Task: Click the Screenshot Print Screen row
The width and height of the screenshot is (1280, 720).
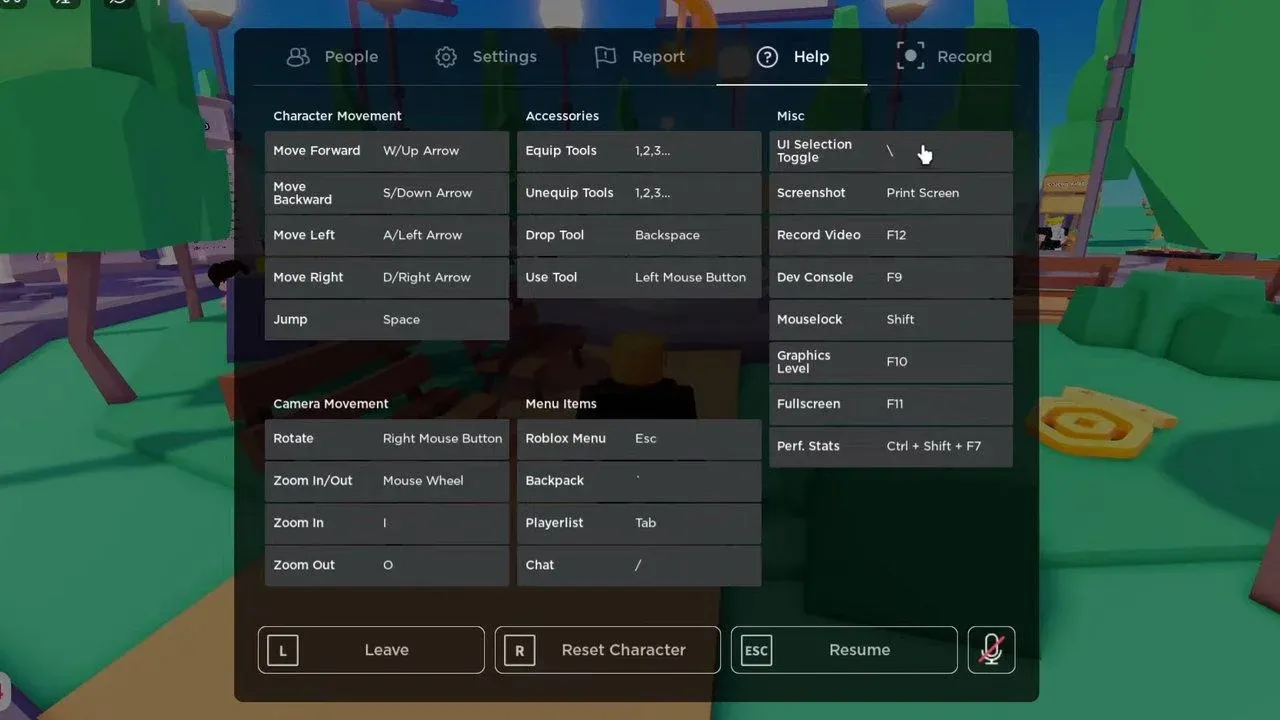Action: tap(891, 193)
